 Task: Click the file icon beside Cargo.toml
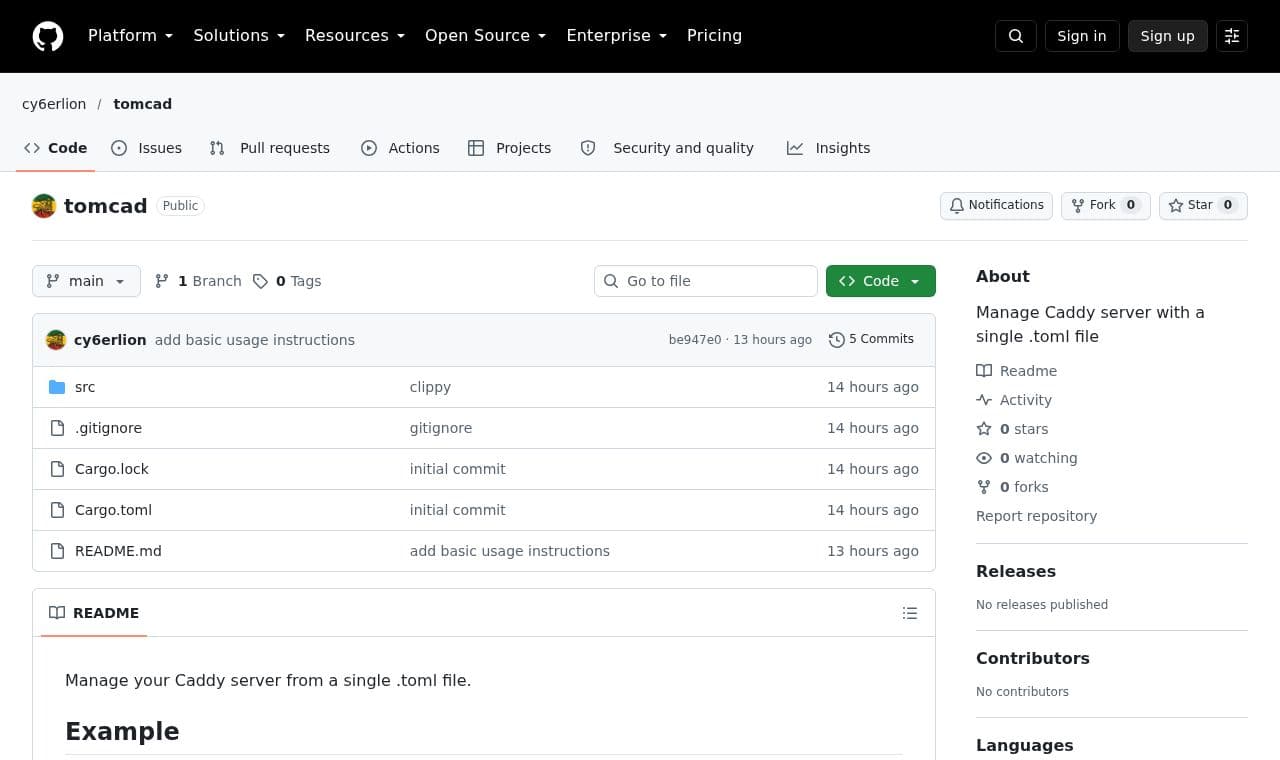coord(57,510)
